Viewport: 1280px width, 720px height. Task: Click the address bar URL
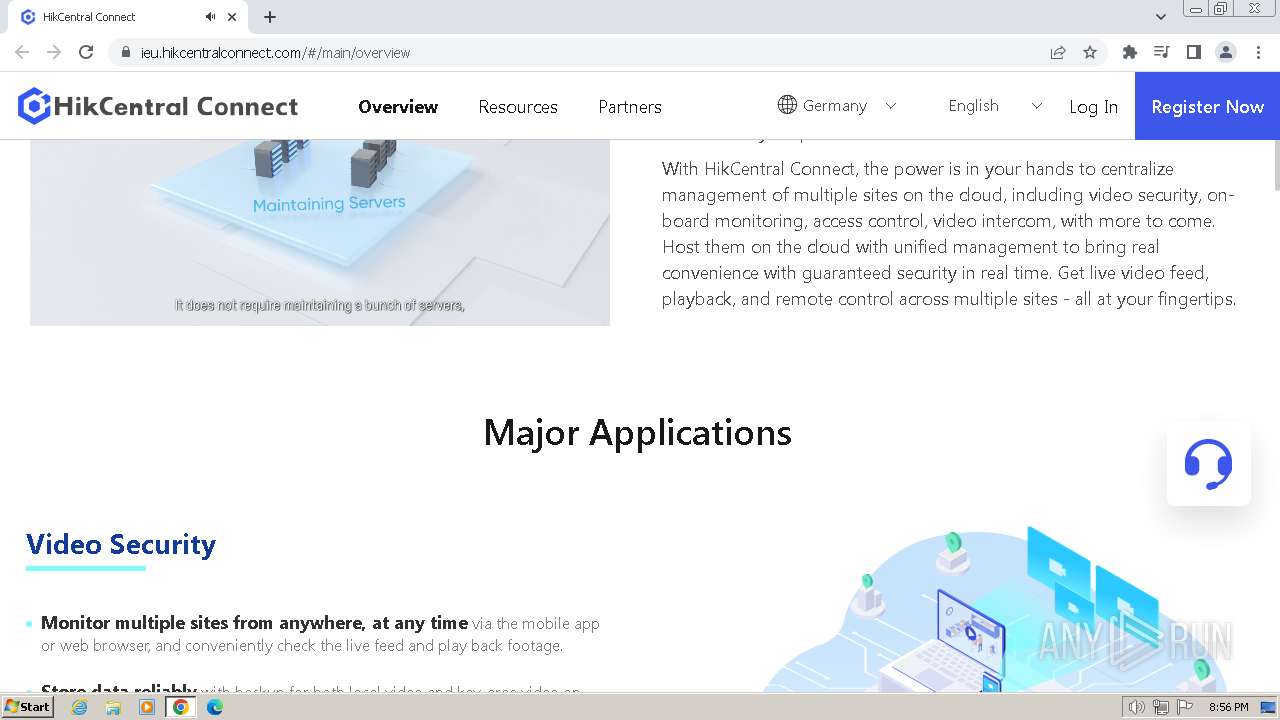[276, 52]
